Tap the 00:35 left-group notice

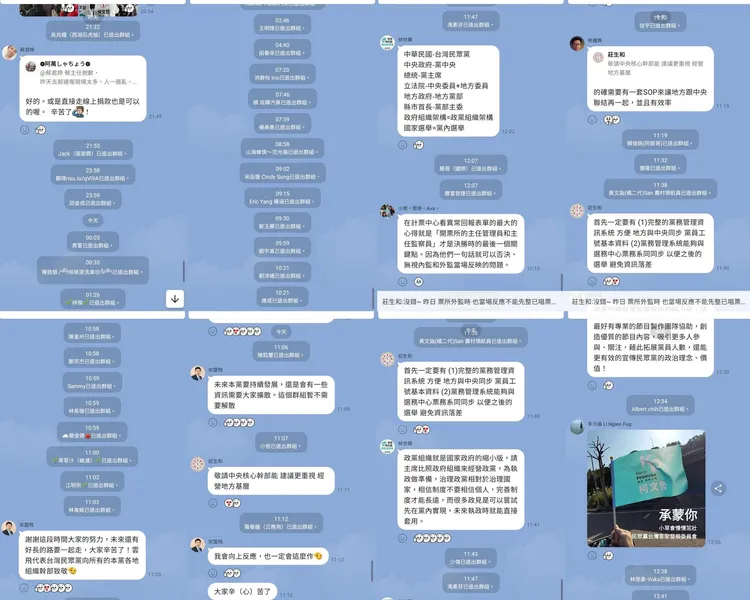[93, 270]
